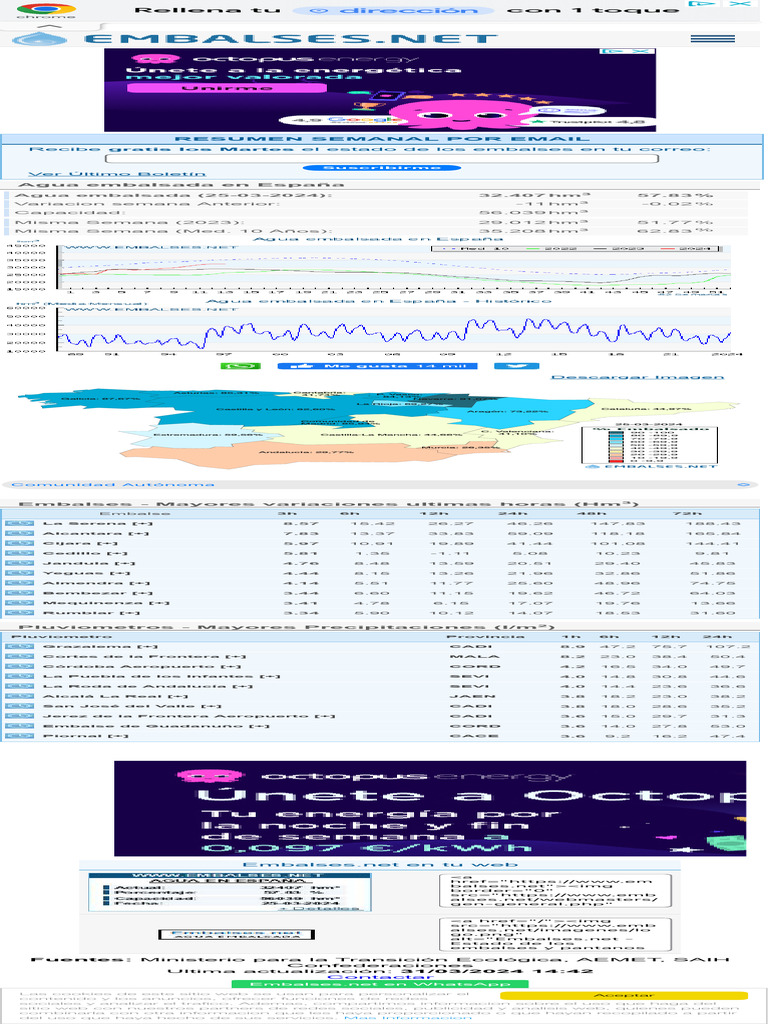Click Castilla-La Mancha on the map

click(391, 434)
